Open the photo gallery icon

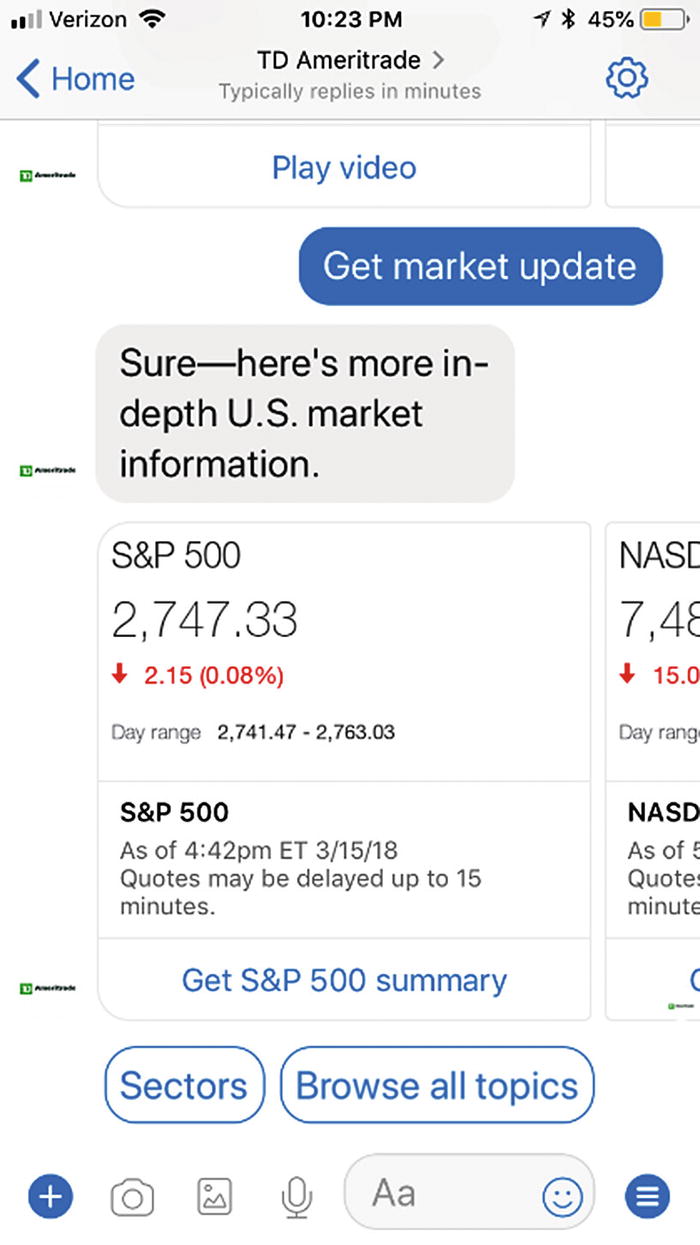point(214,1196)
